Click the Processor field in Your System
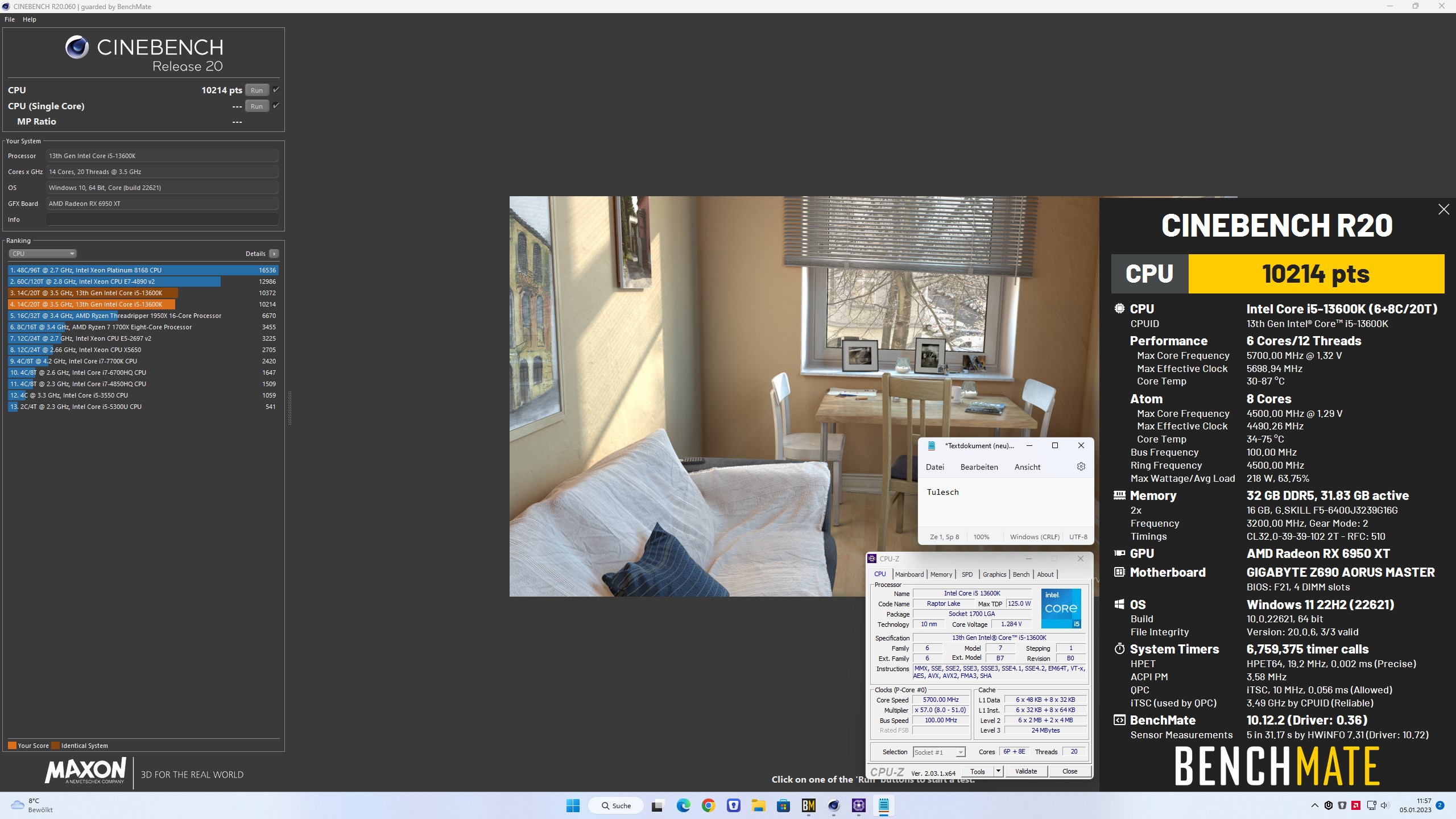1456x819 pixels. pos(162,156)
